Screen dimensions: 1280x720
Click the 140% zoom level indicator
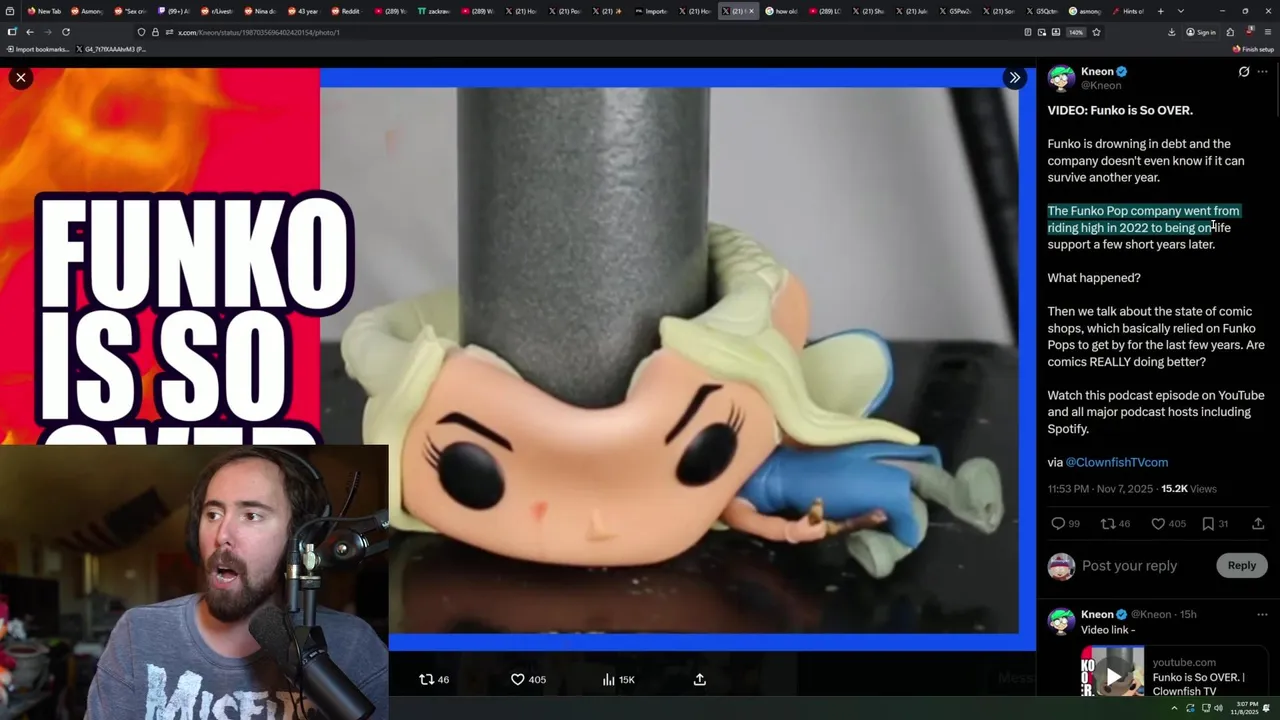click(1075, 32)
